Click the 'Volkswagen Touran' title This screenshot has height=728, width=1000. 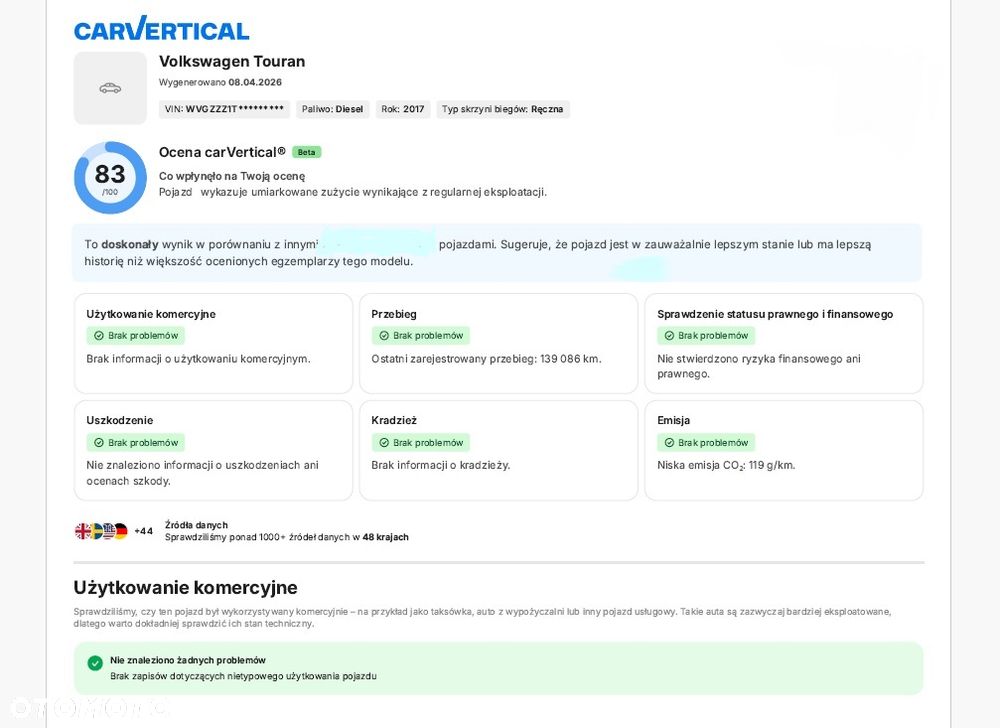click(x=232, y=62)
